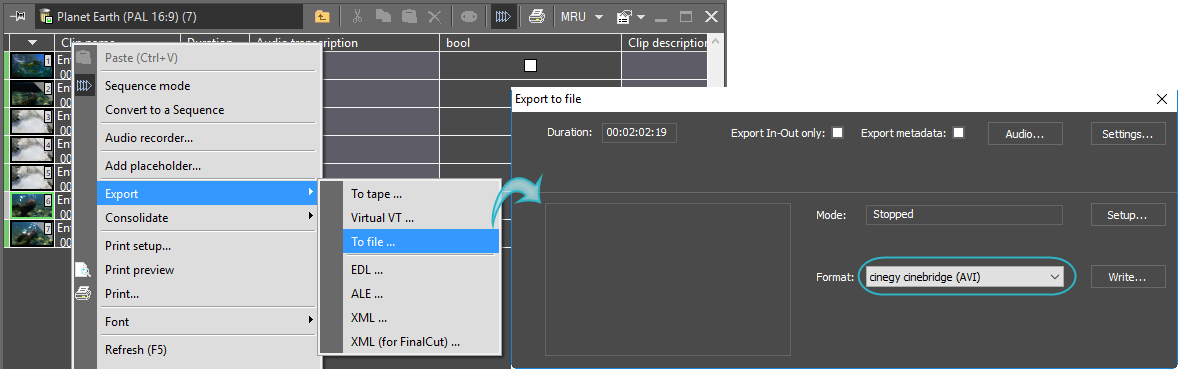
Task: Click Sequence mode icon in context menu
Action: click(84, 86)
